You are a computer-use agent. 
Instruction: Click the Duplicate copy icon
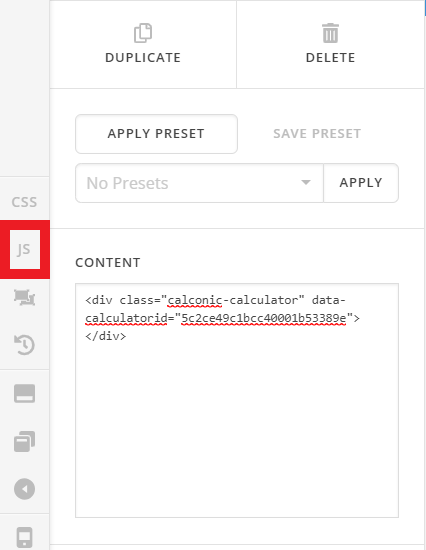pyautogui.click(x=143, y=33)
